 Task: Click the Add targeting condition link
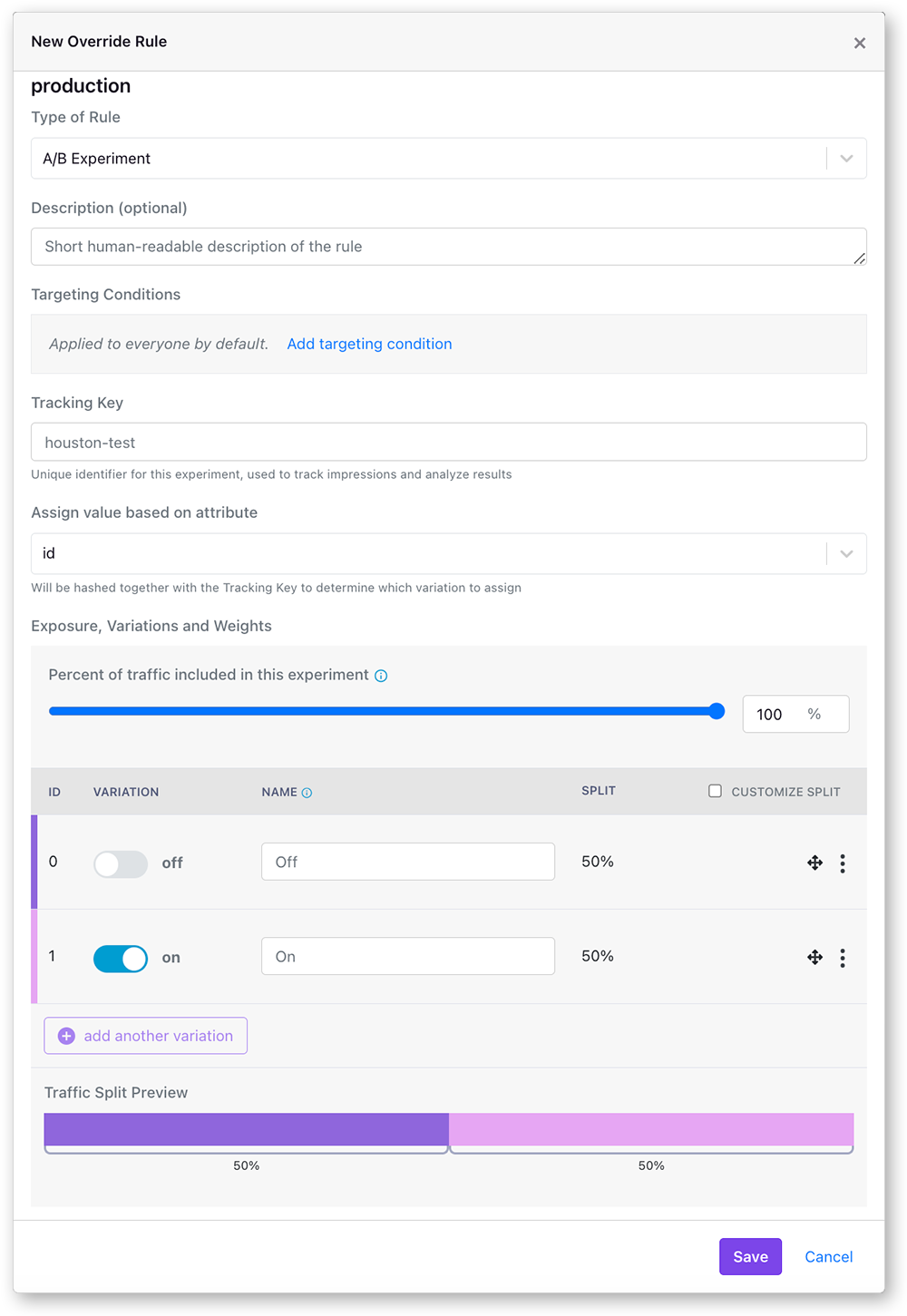[369, 344]
